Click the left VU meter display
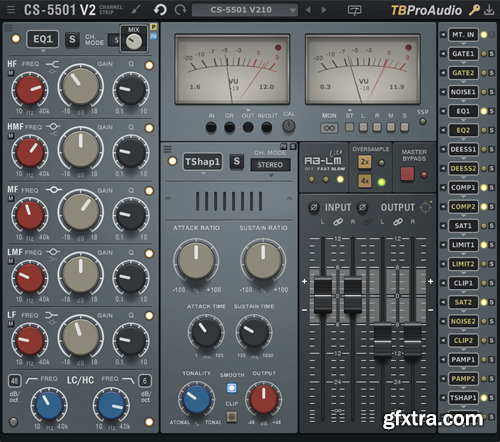The image size is (500, 442). [x=232, y=69]
